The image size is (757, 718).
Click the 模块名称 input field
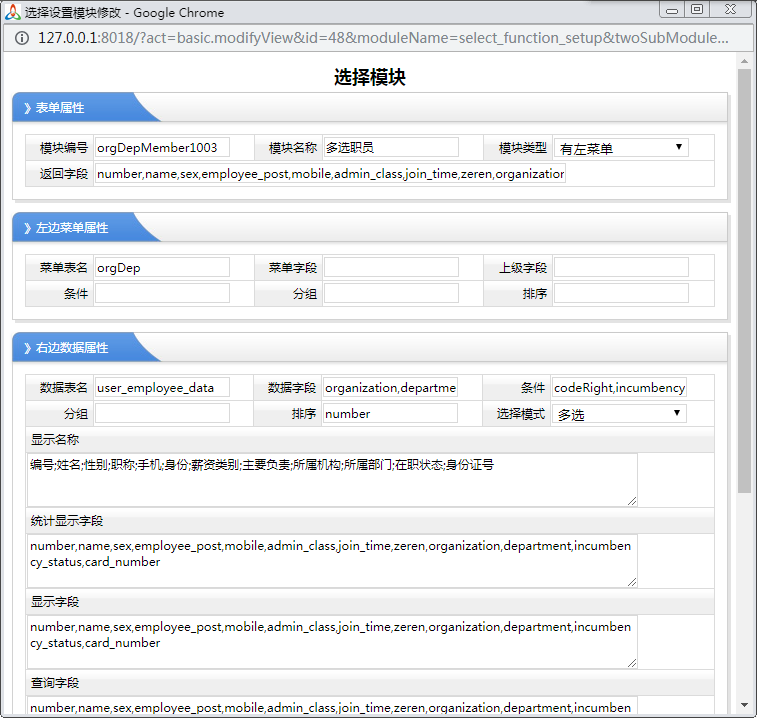coord(391,148)
